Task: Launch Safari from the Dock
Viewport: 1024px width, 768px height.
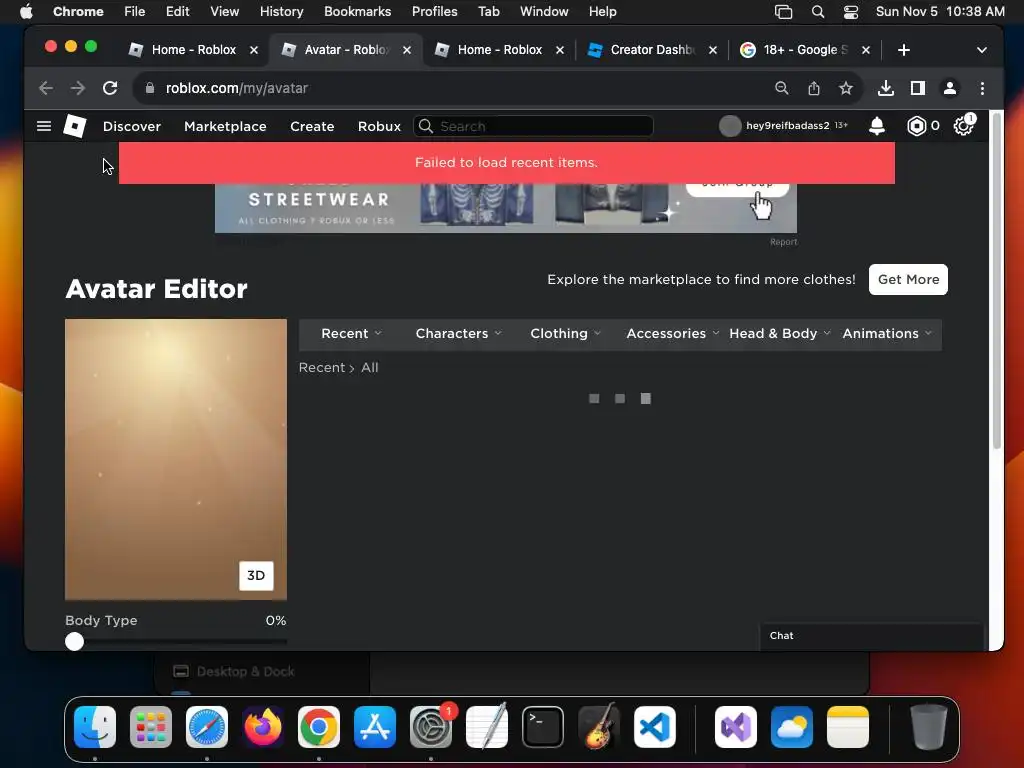Action: (207, 727)
